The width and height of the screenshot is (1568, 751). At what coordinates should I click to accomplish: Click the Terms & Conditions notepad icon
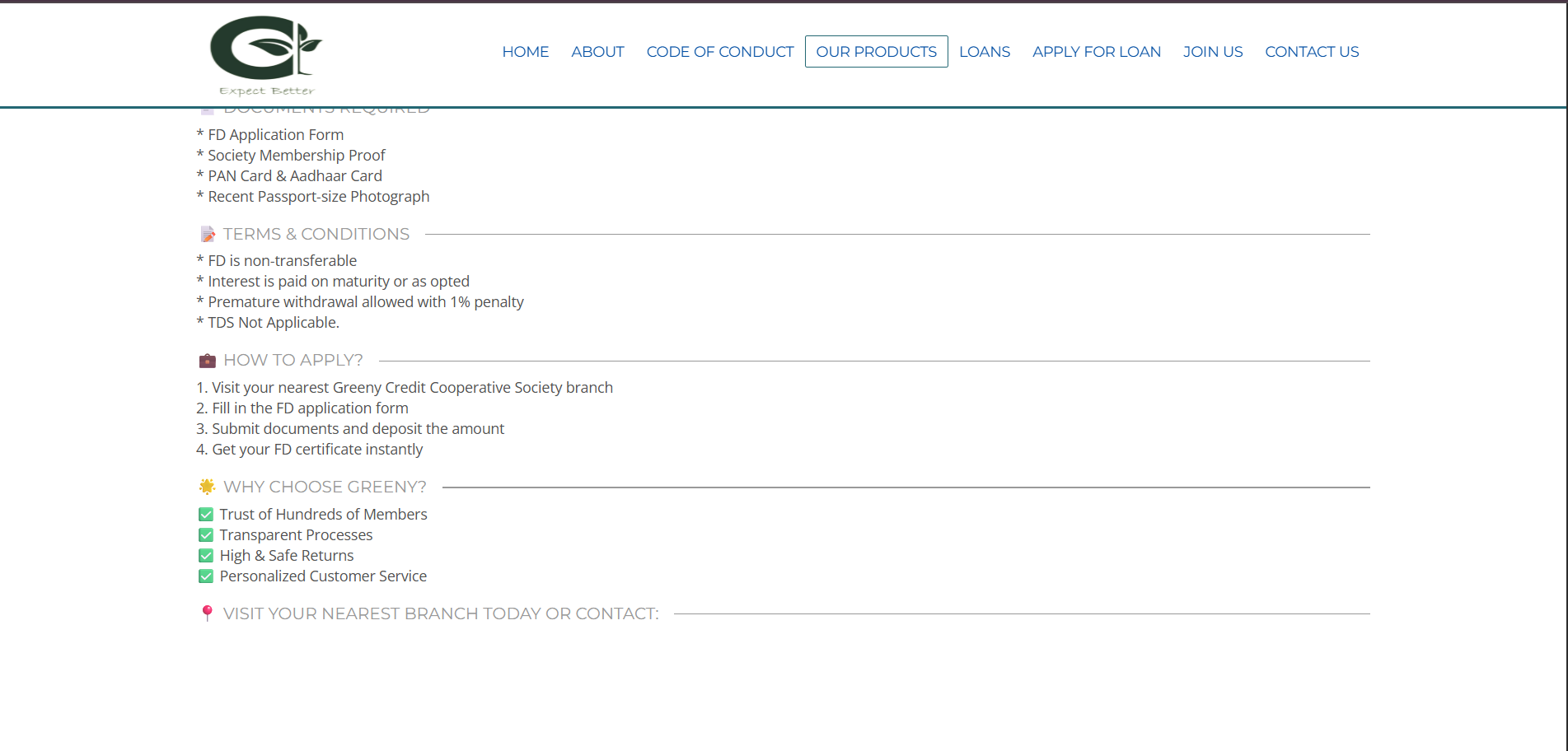208,235
